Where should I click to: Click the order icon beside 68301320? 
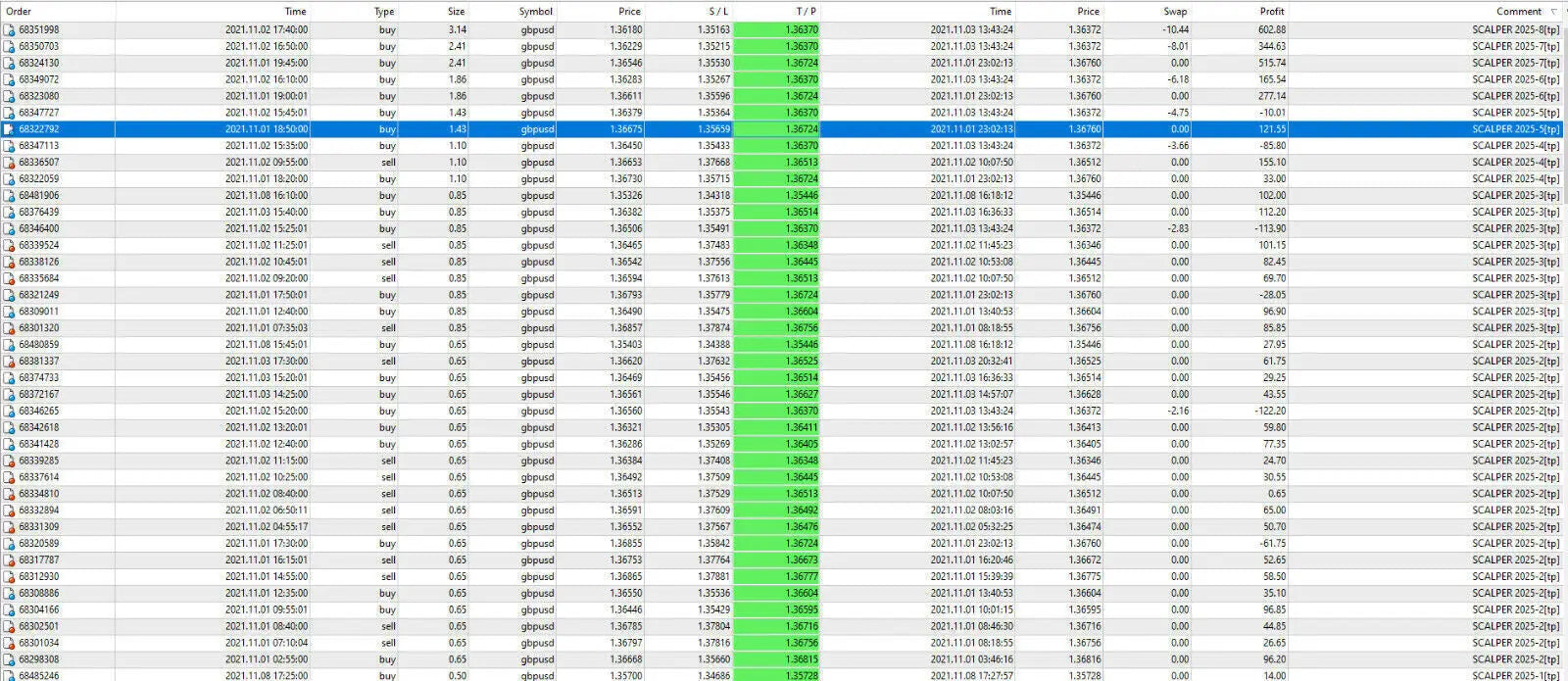(x=9, y=328)
